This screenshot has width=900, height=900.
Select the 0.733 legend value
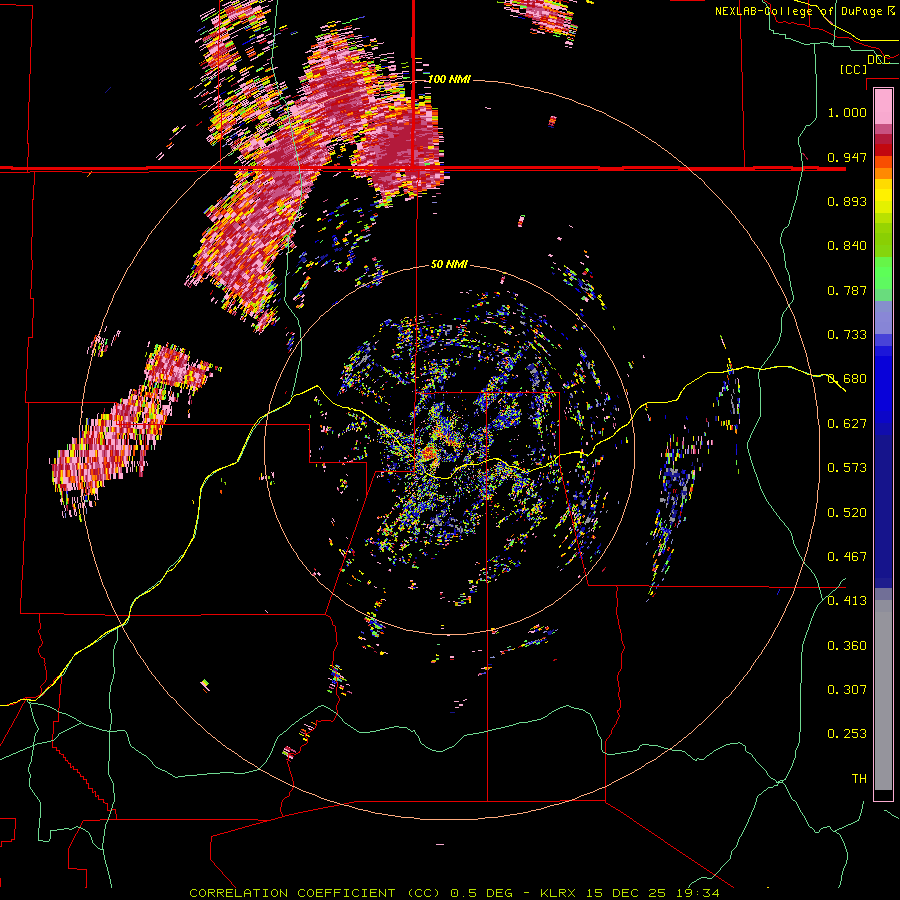point(847,335)
